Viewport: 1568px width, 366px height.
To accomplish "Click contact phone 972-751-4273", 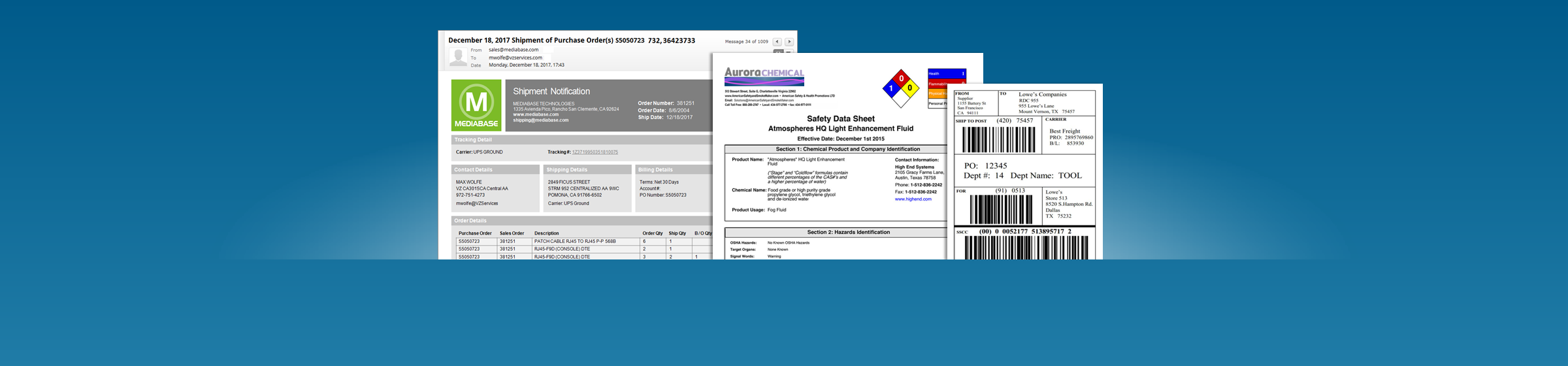I will (470, 195).
